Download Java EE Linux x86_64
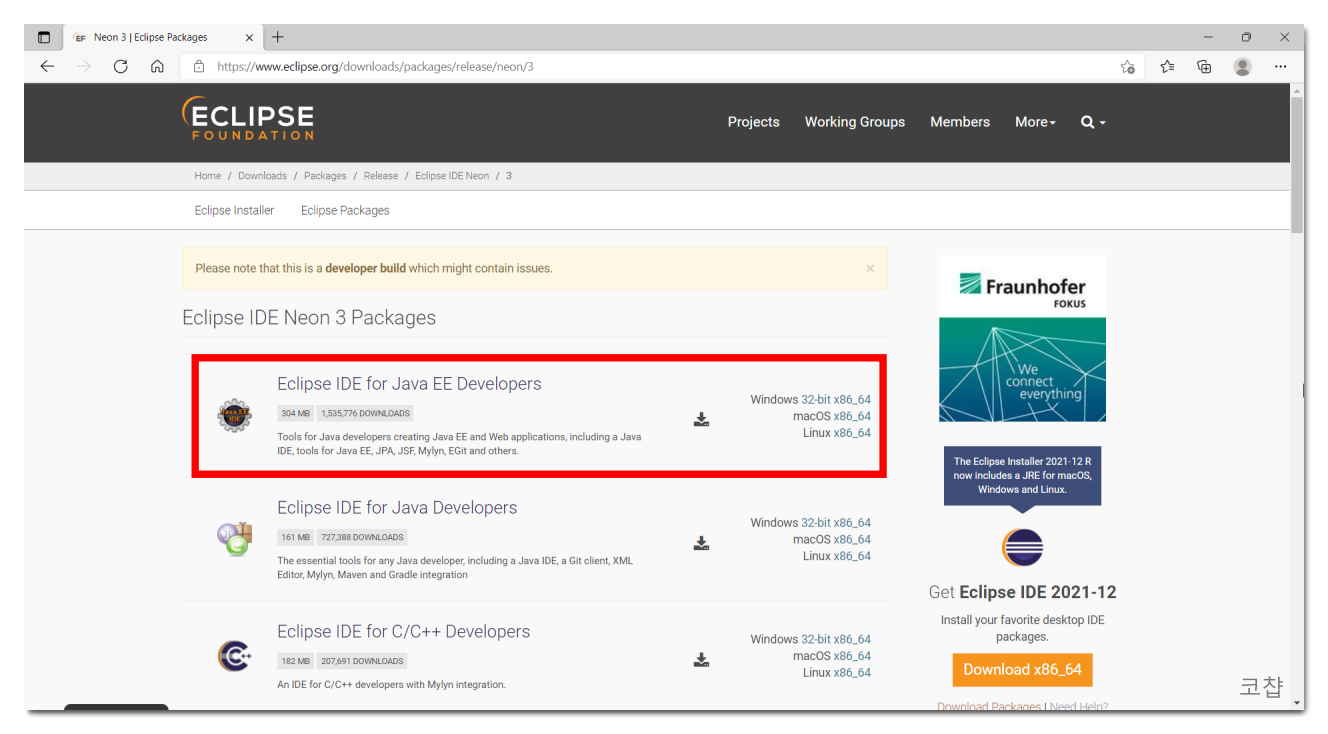The image size is (1328, 734). click(852, 433)
